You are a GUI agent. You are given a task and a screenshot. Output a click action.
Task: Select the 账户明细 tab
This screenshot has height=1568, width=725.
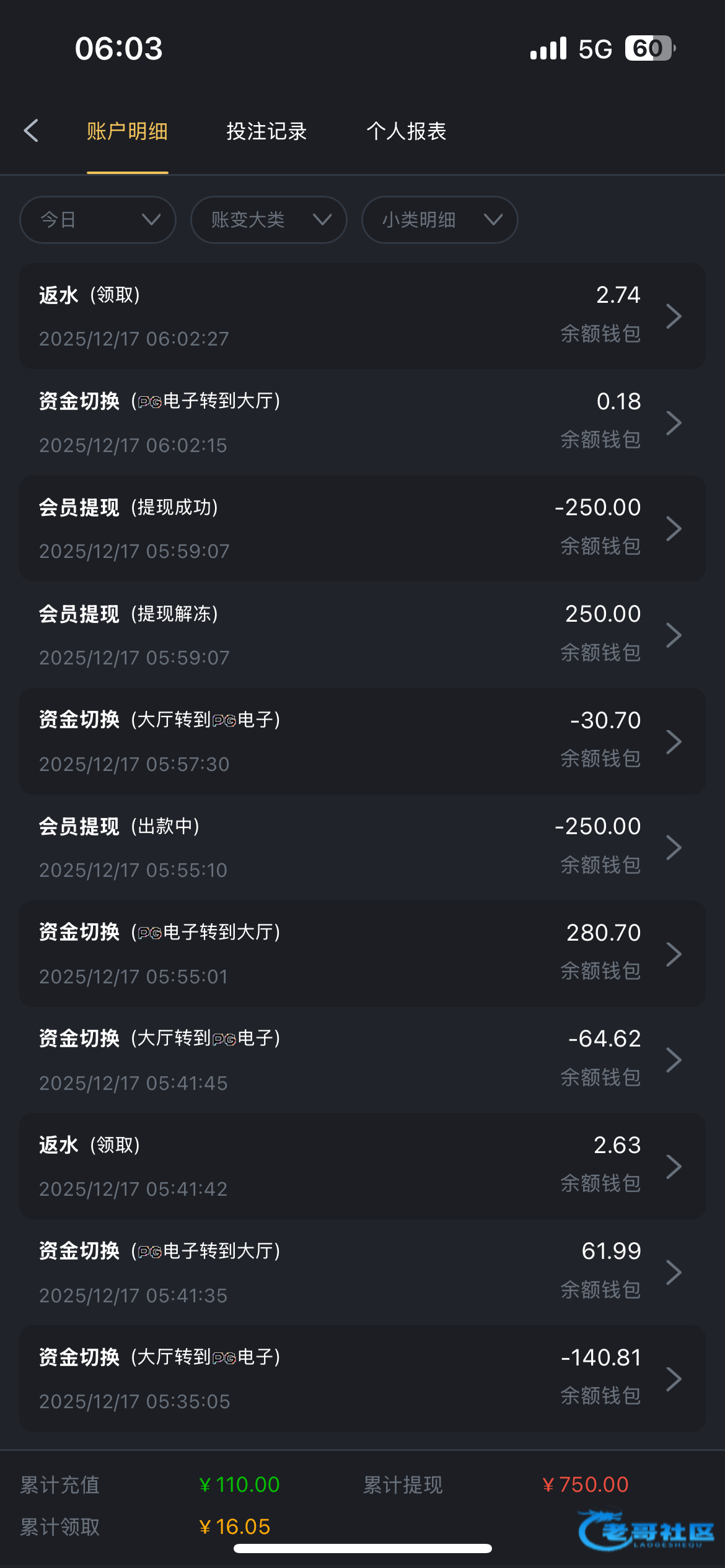[x=127, y=131]
